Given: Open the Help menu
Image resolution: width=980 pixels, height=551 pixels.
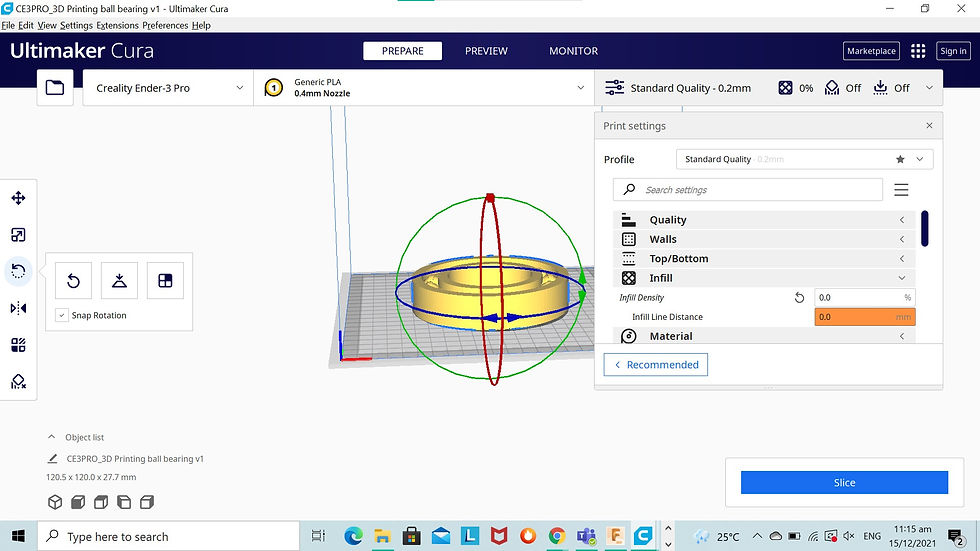Looking at the screenshot, I should pyautogui.click(x=201, y=26).
